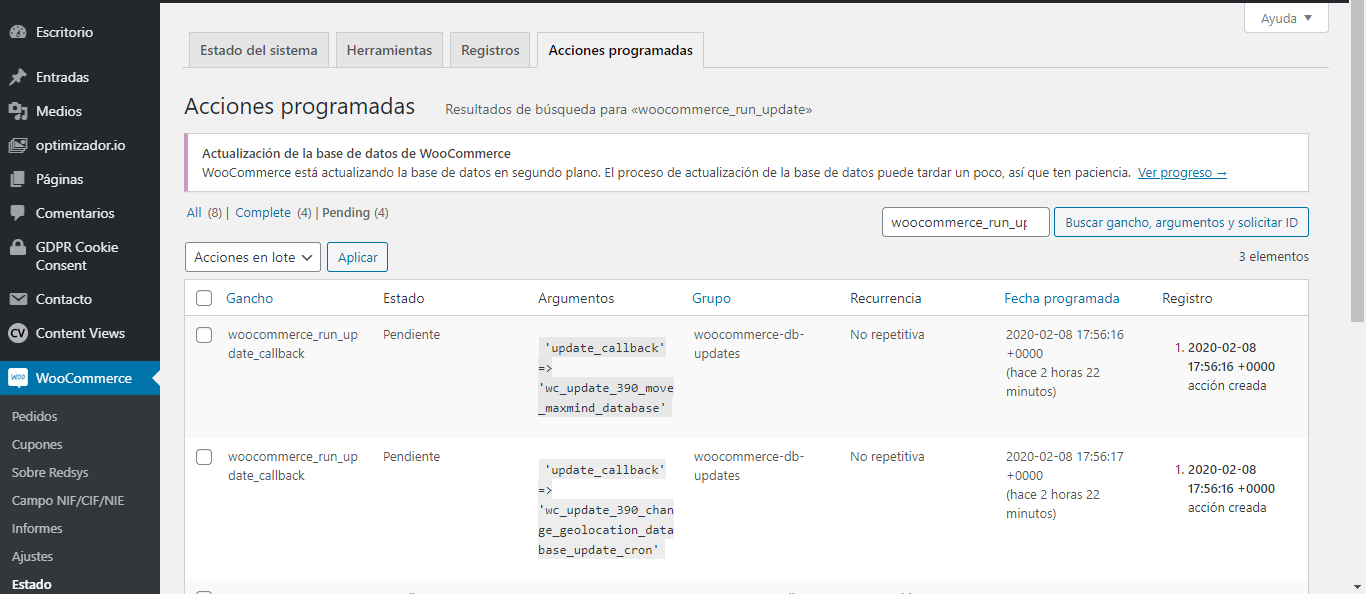Open Pedidos in WooCommerce submenu
The image size is (1366, 594).
35,416
